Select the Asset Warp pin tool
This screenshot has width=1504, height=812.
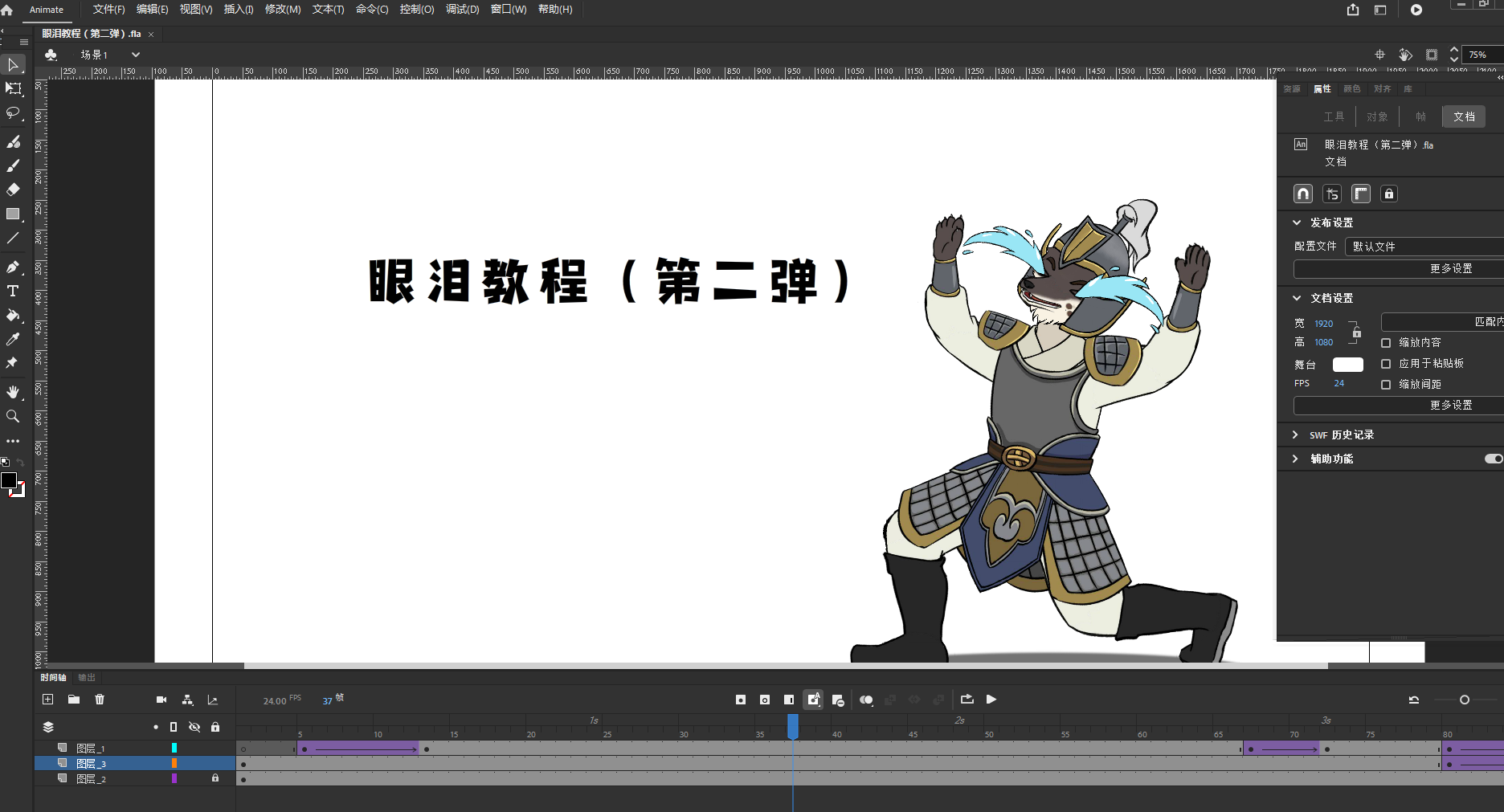tap(13, 363)
